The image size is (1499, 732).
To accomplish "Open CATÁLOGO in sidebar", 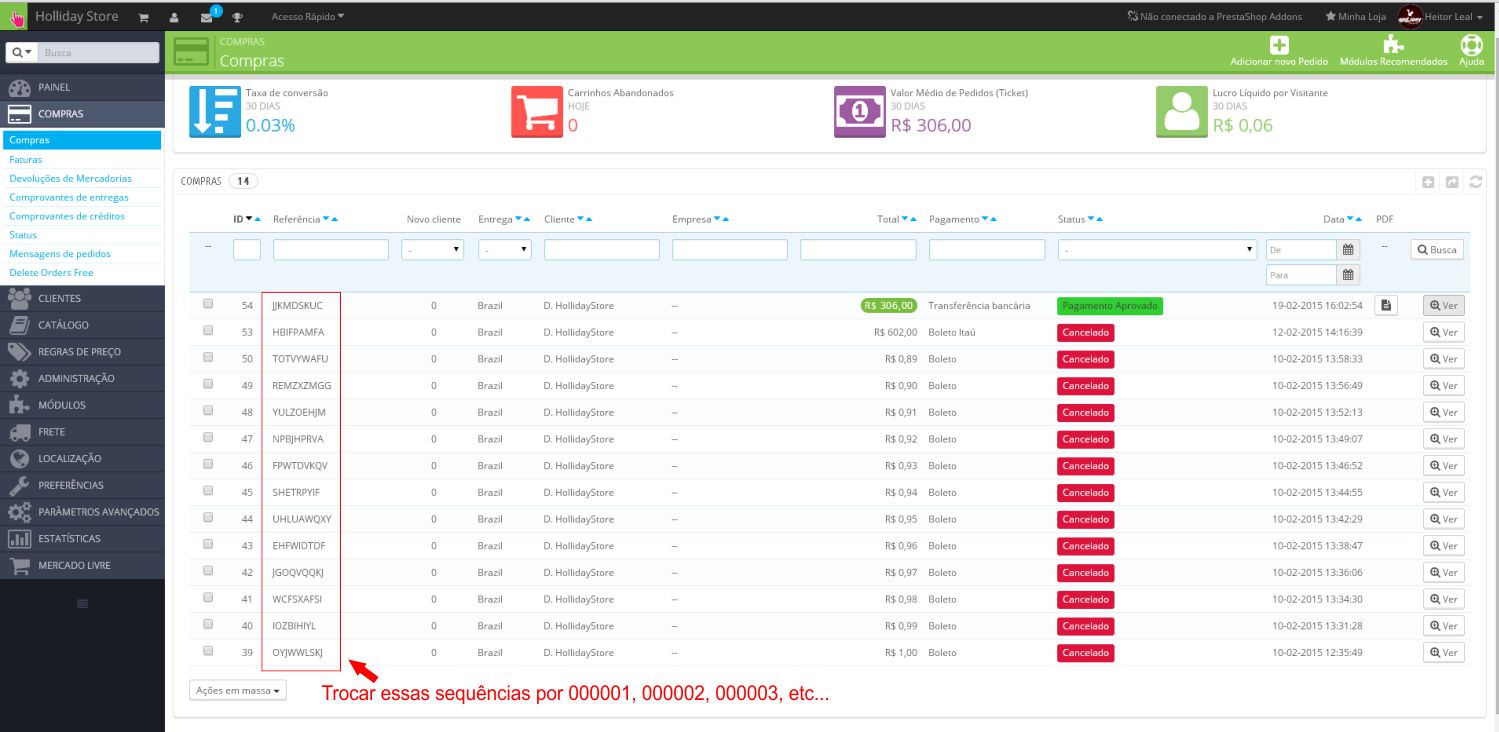I will click(x=82, y=325).
